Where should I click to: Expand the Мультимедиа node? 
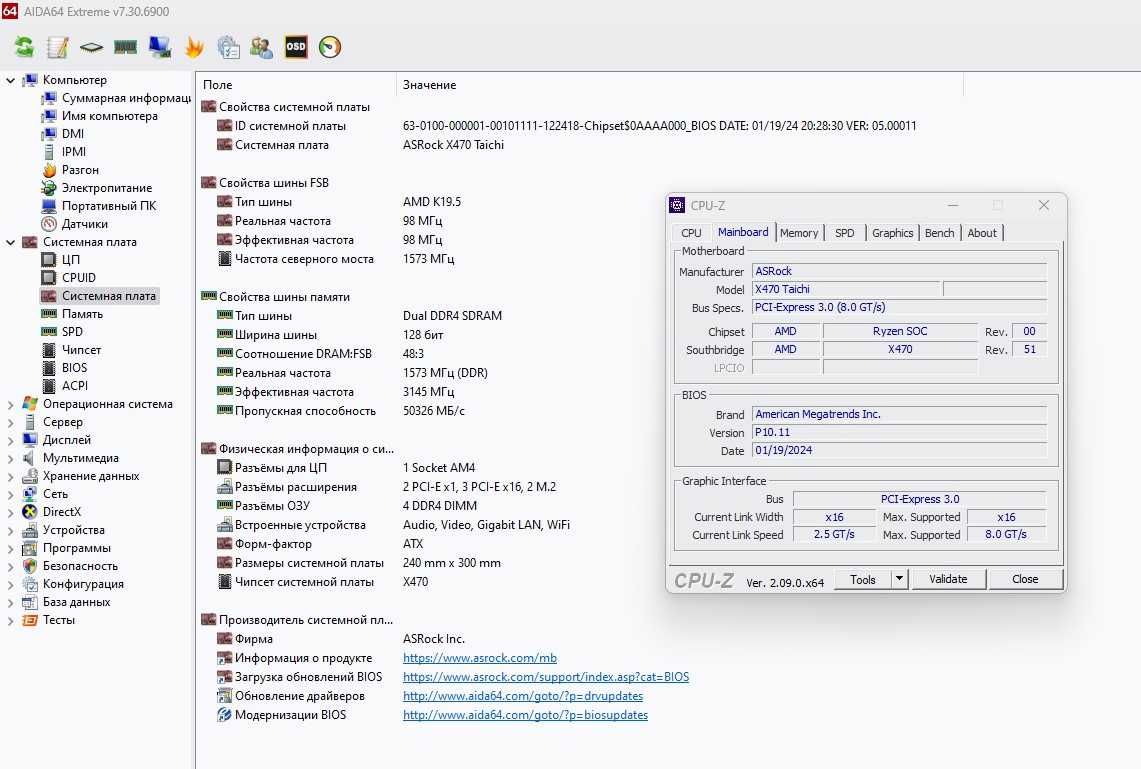10,458
